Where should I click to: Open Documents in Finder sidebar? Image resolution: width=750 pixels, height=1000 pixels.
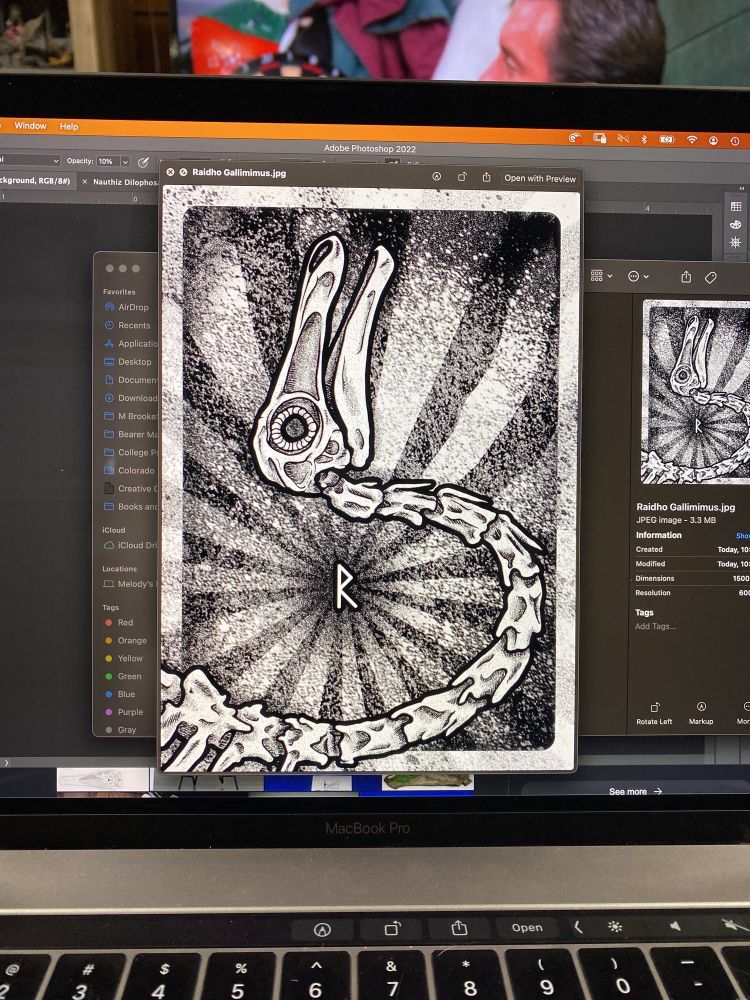pos(131,379)
